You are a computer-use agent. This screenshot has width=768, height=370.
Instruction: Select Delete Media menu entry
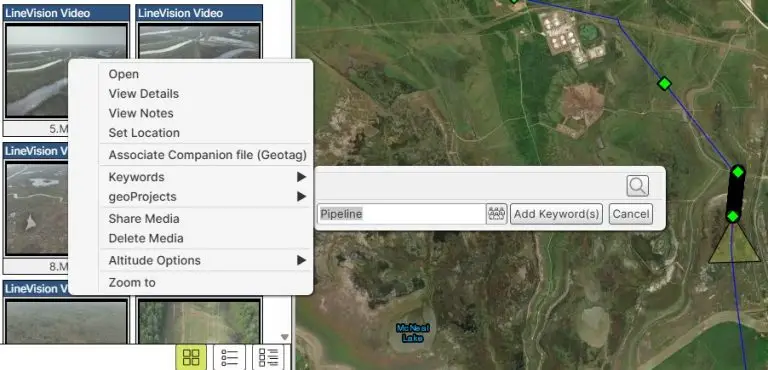(x=146, y=238)
